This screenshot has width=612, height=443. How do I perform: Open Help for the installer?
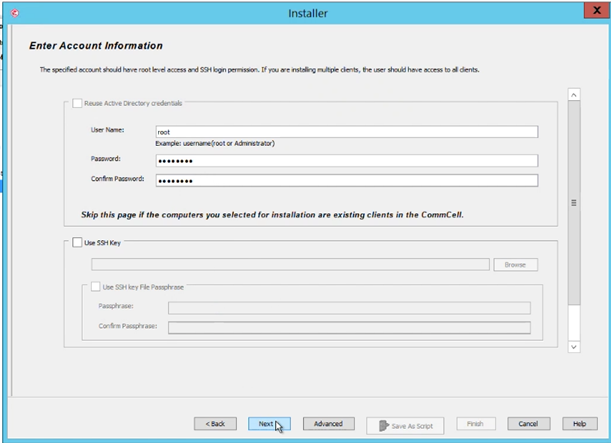580,423
